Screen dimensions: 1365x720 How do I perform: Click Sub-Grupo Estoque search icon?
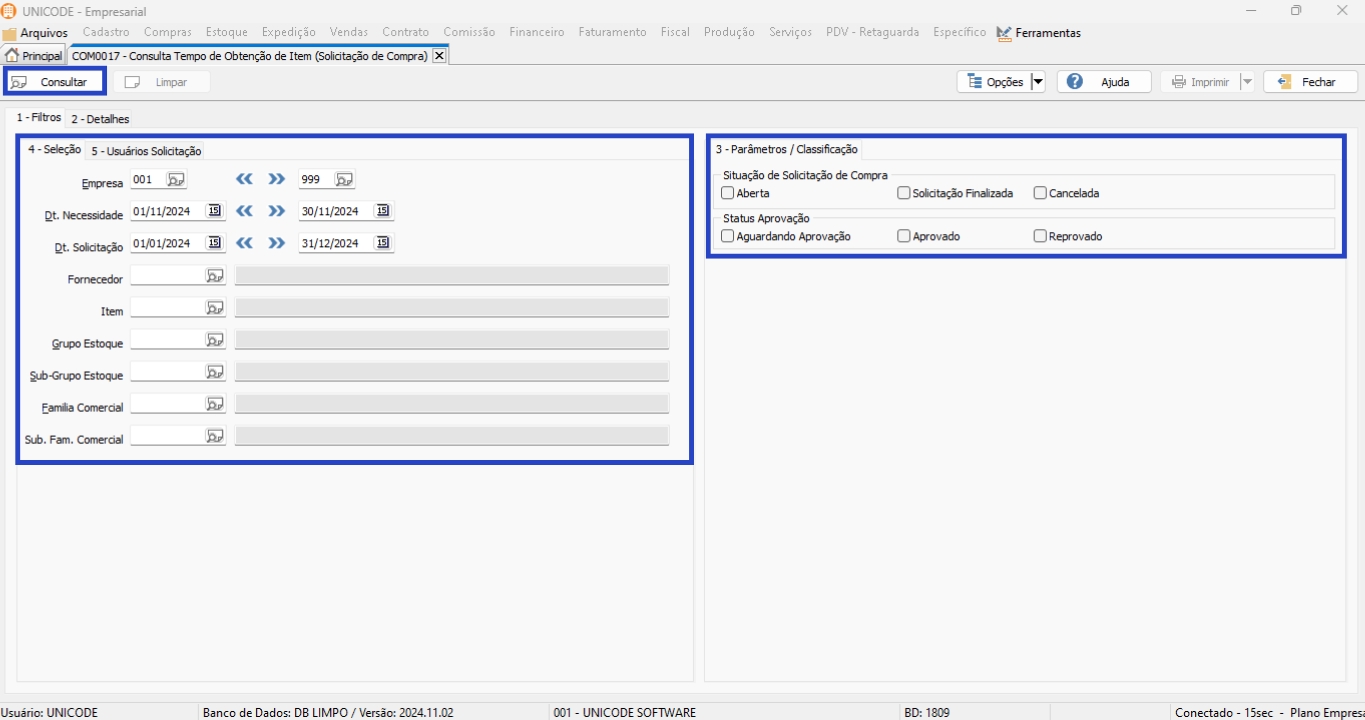pos(215,372)
